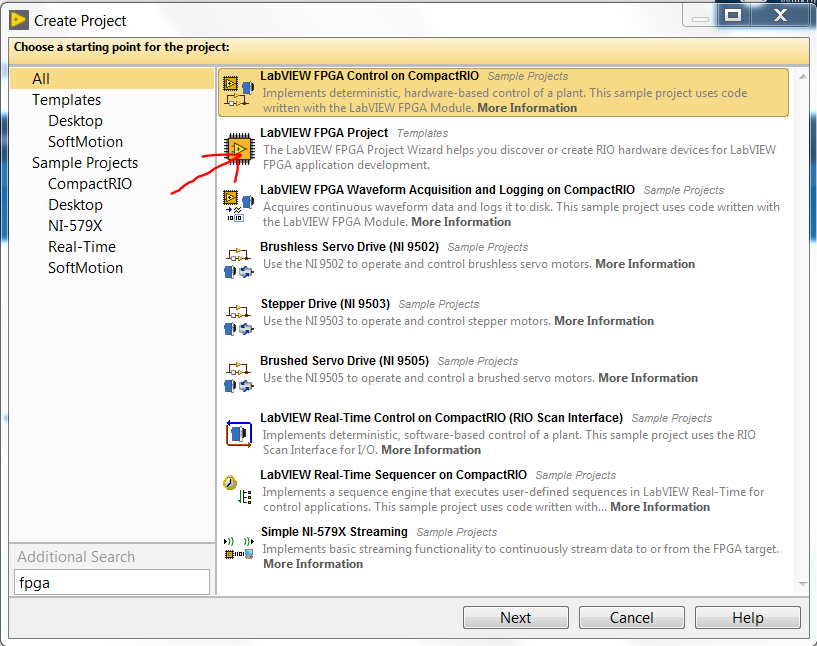The height and width of the screenshot is (646, 817).
Task: Click the Stepper Drive (NI 9503) icon
Action: pos(239,319)
